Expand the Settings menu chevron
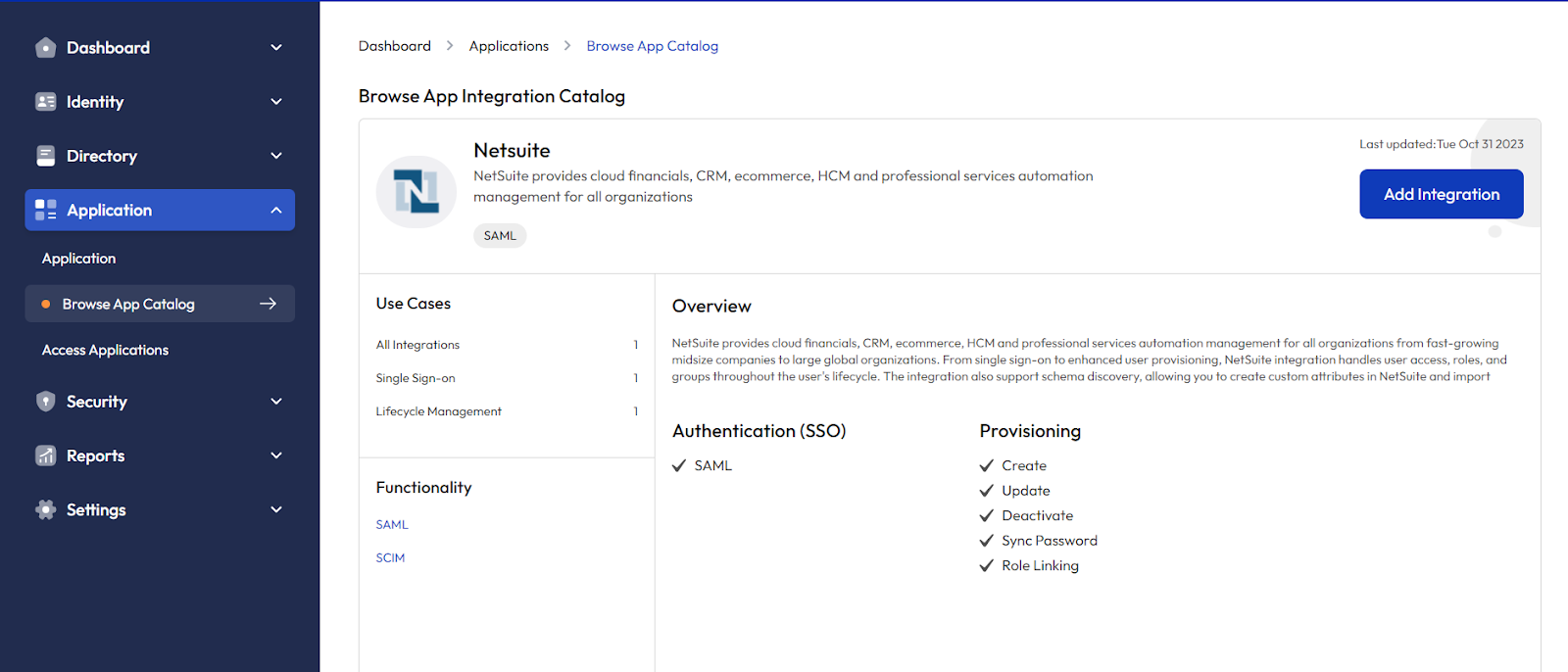This screenshot has width=1568, height=672. point(276,509)
